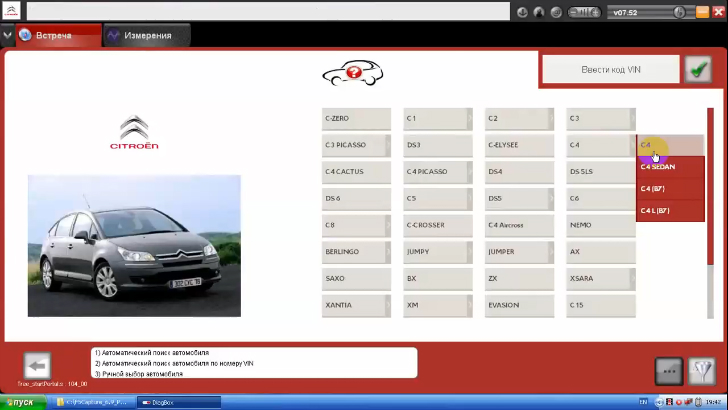Open the filter funnel button
Viewport: 728px width, 410px height.
[702, 371]
